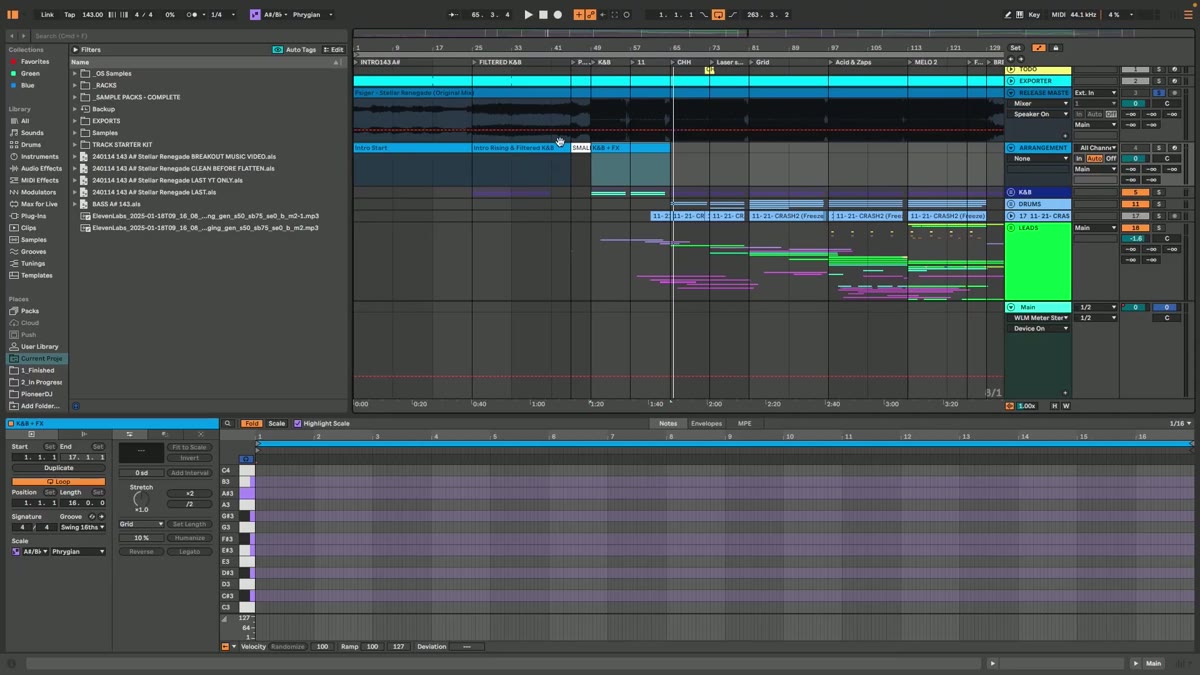The width and height of the screenshot is (1200, 675).
Task: Open the Swing 16ths groove dropdown
Action: pos(83,527)
